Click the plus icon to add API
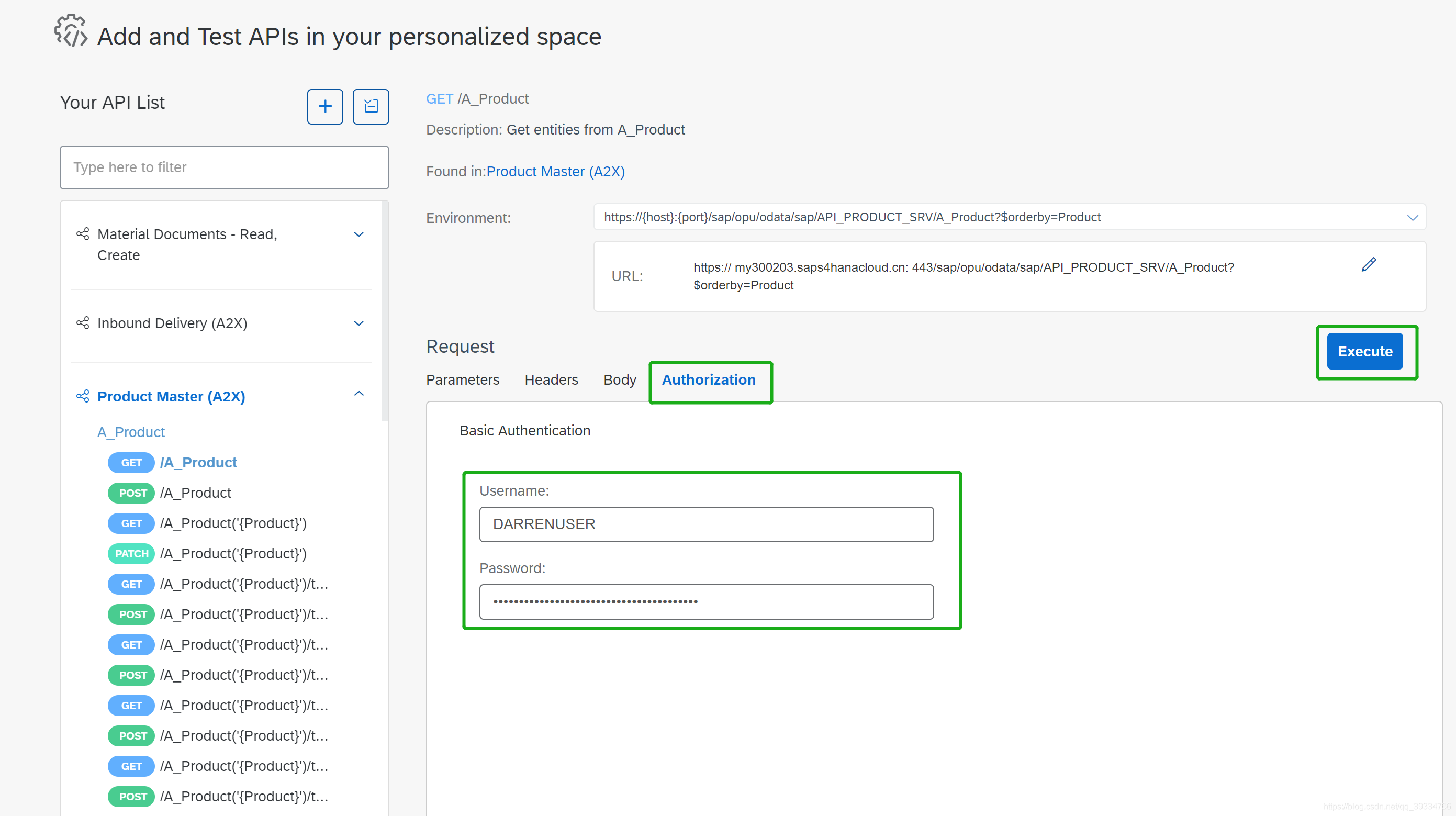 point(325,106)
